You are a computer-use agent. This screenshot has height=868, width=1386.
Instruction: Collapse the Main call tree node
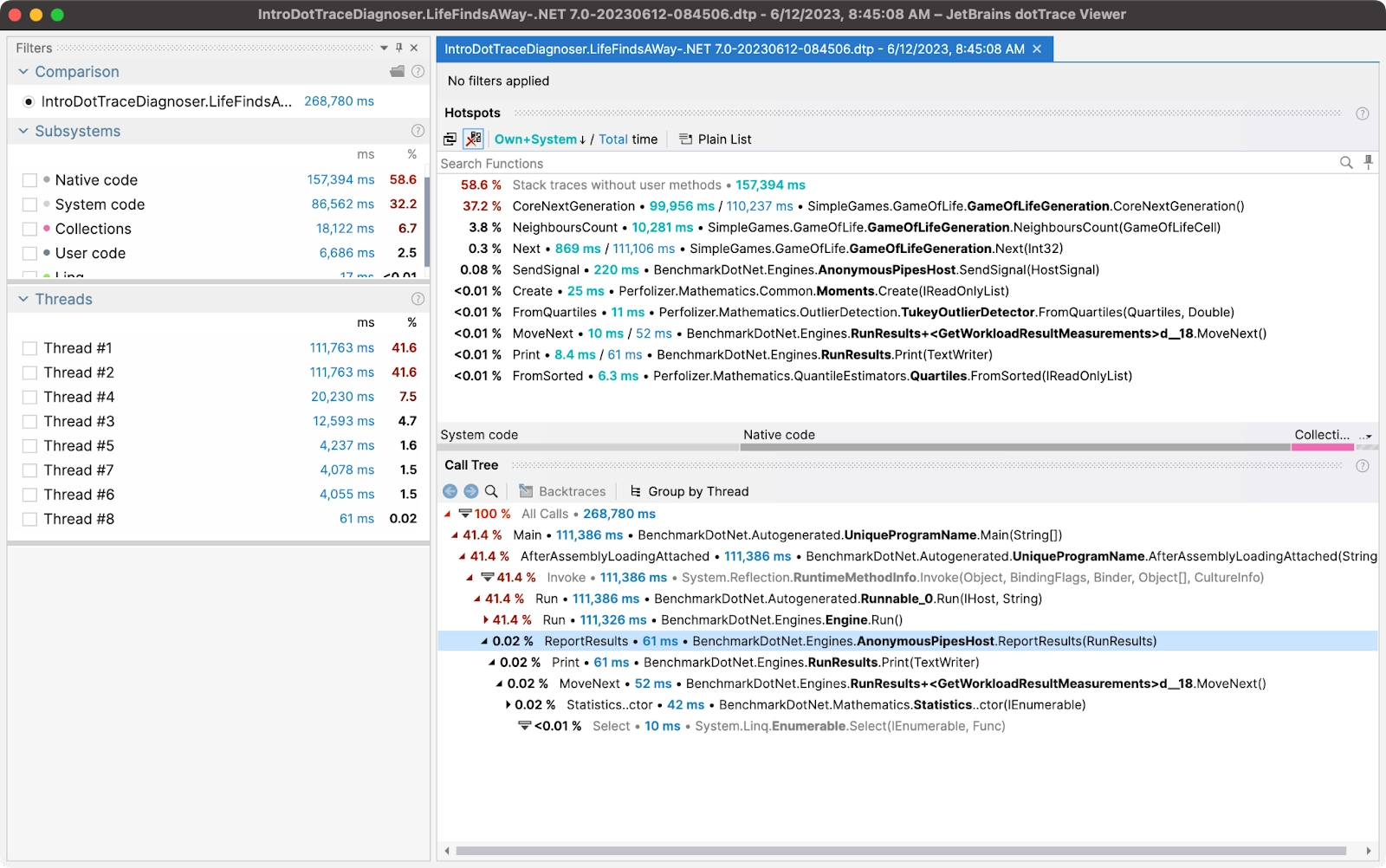[x=455, y=535]
